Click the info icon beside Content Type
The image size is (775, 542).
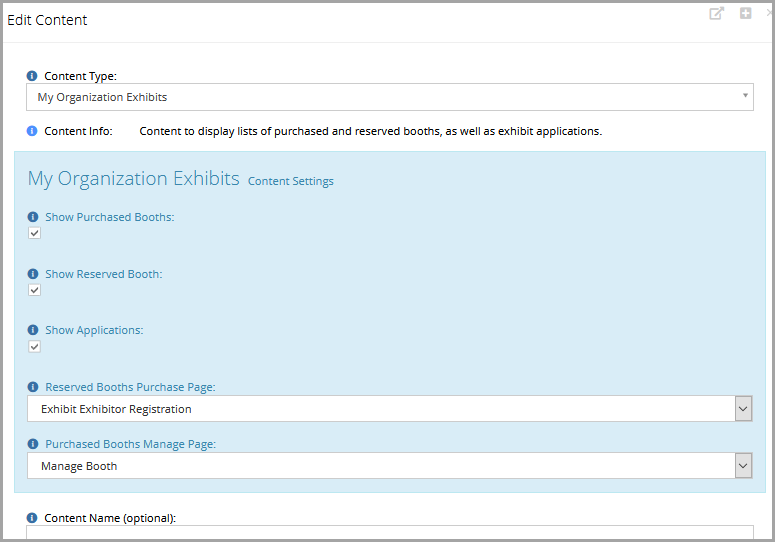32,76
